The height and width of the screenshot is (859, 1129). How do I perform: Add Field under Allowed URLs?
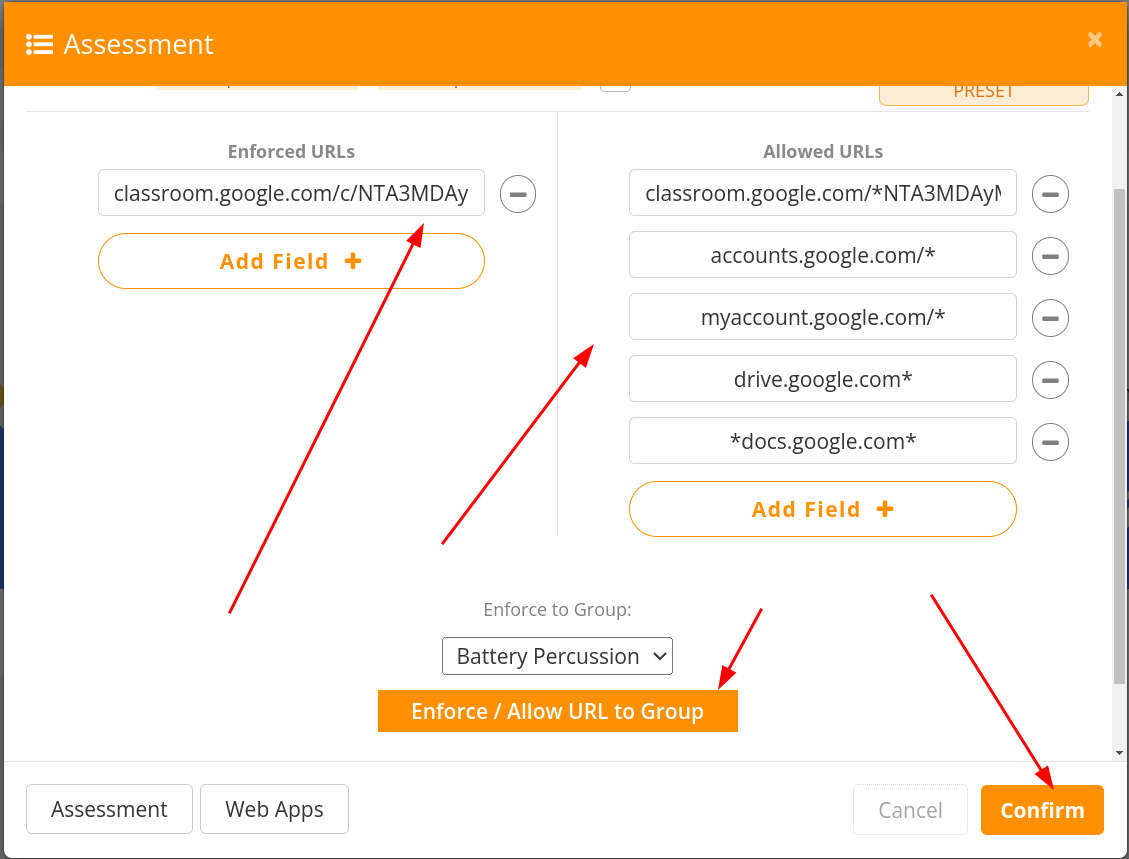(822, 509)
